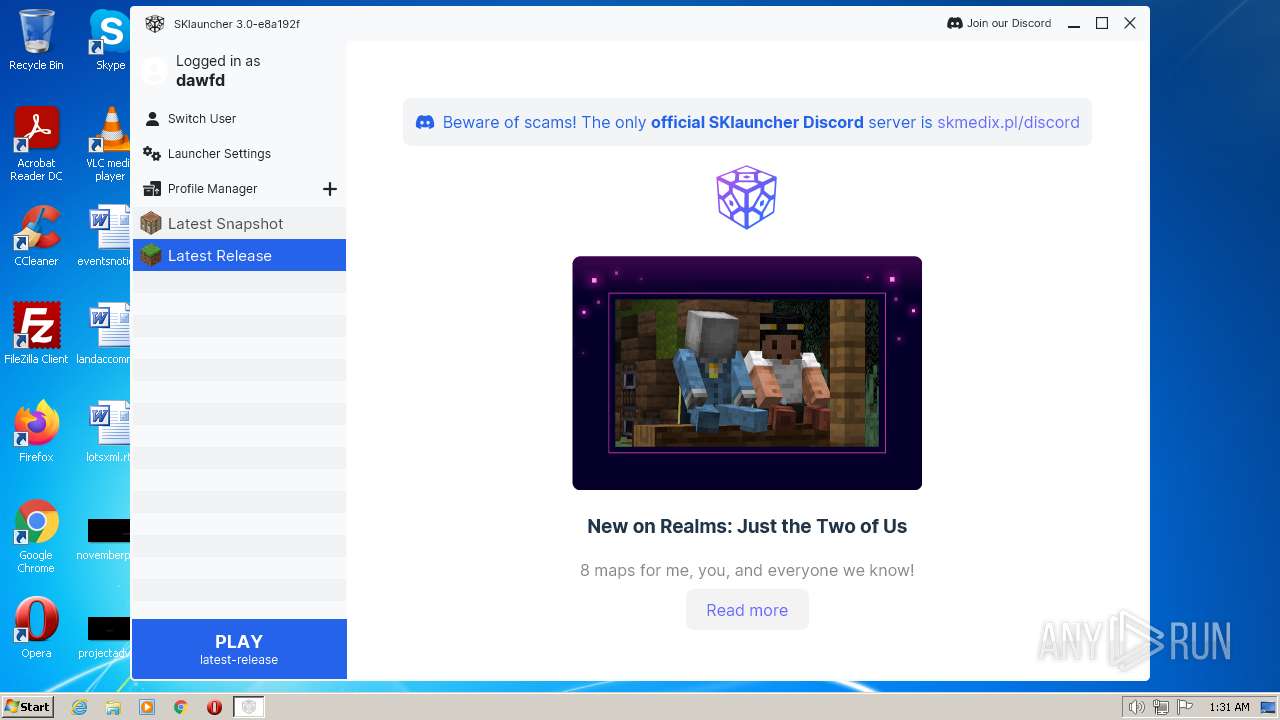This screenshot has width=1280, height=720.
Task: Open the Realms news article image
Action: point(747,373)
